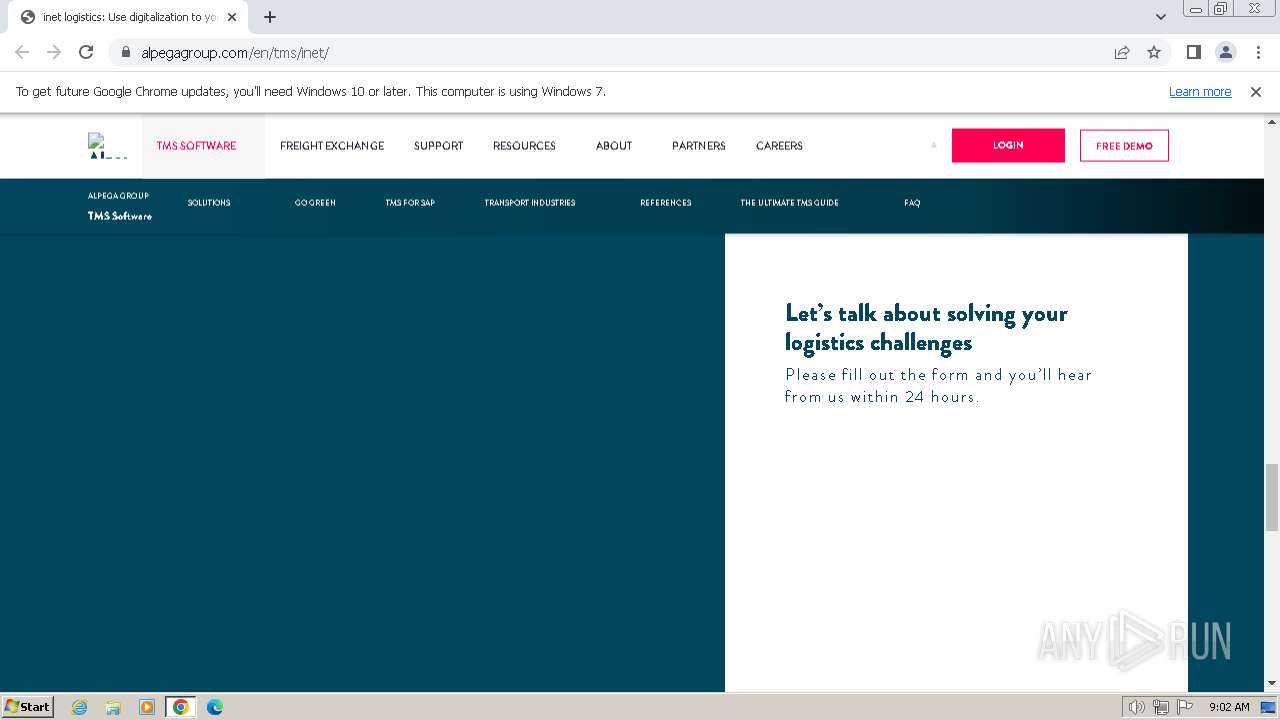The image size is (1280, 720).
Task: Open the TMS SOFTWARE menu
Action: 196,146
